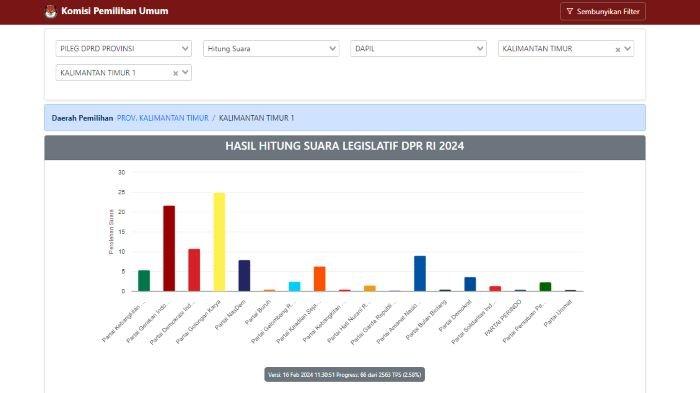Image resolution: width=700 pixels, height=393 pixels.
Task: Click the Partai Buruh axis label
Action: (258, 312)
